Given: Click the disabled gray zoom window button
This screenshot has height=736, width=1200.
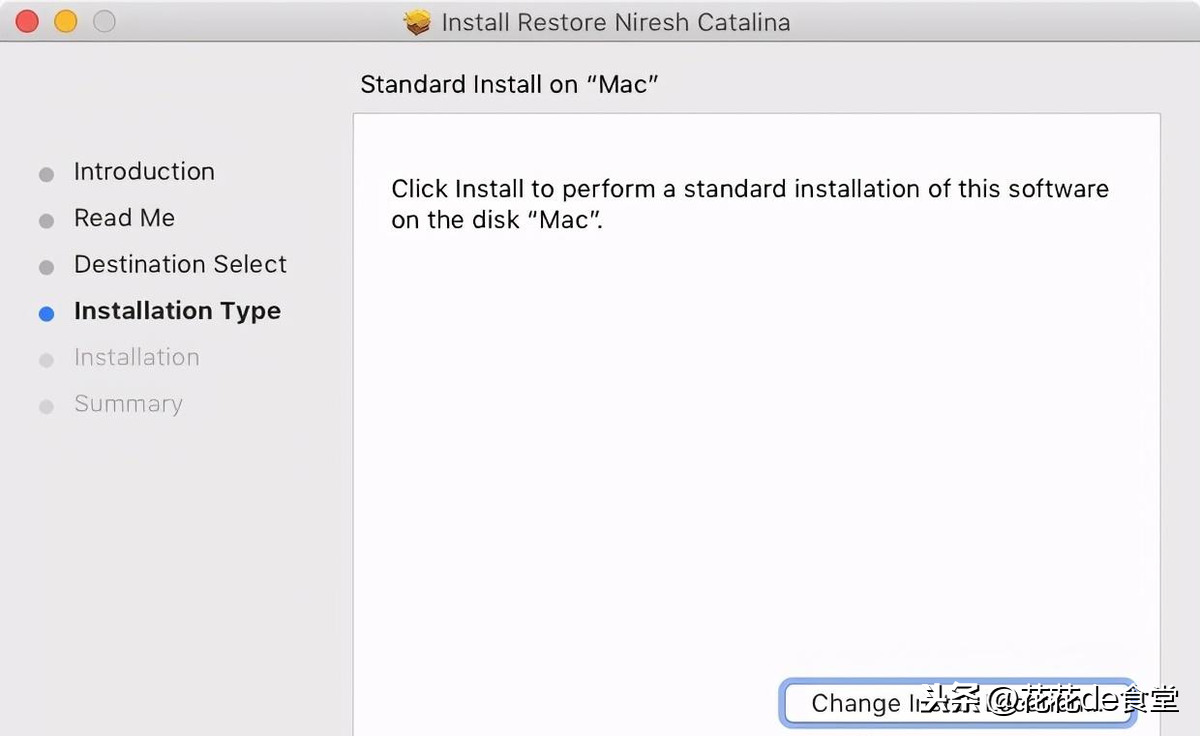Looking at the screenshot, I should click(x=104, y=21).
